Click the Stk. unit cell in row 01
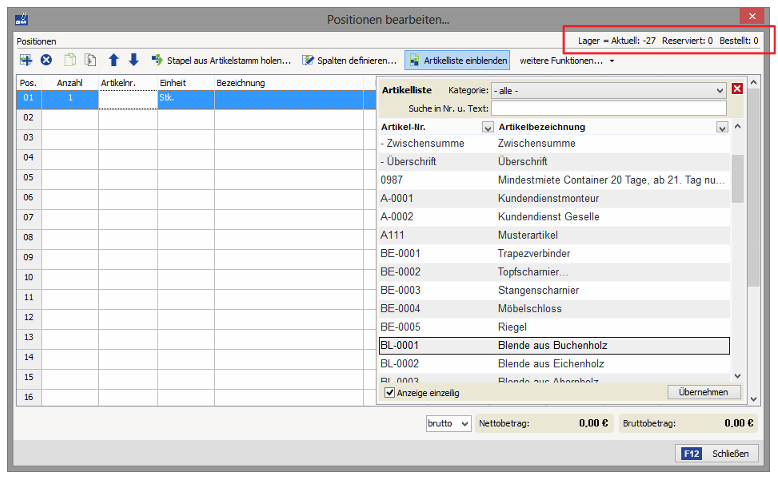The image size is (778, 477). click(186, 99)
